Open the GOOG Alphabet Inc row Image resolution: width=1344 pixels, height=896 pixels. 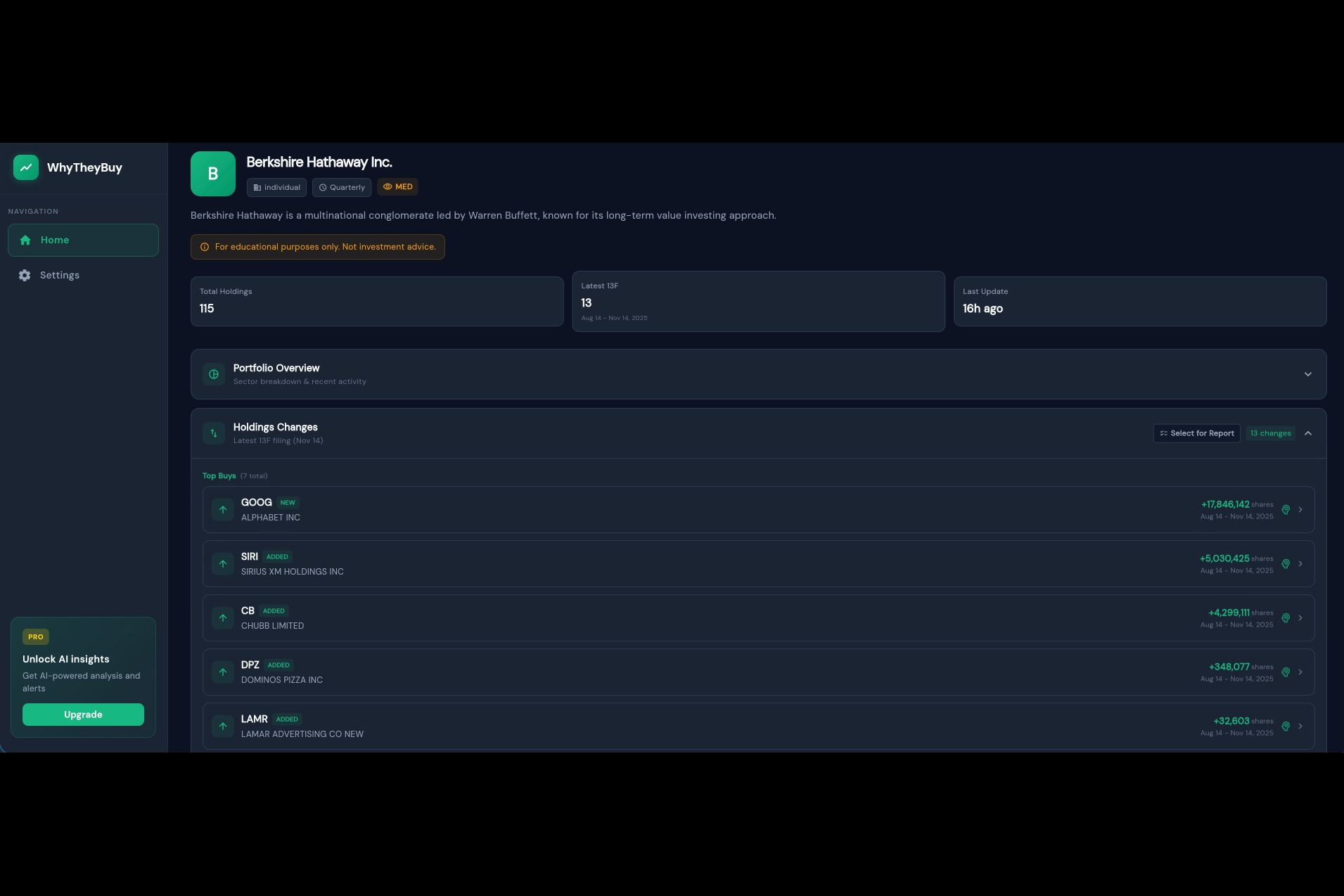coord(759,510)
